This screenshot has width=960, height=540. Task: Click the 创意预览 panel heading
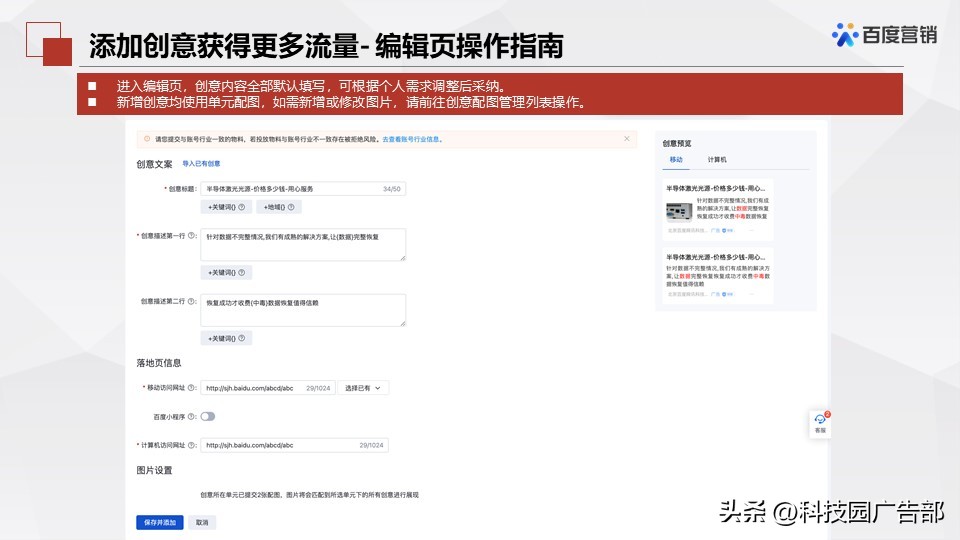coord(677,143)
